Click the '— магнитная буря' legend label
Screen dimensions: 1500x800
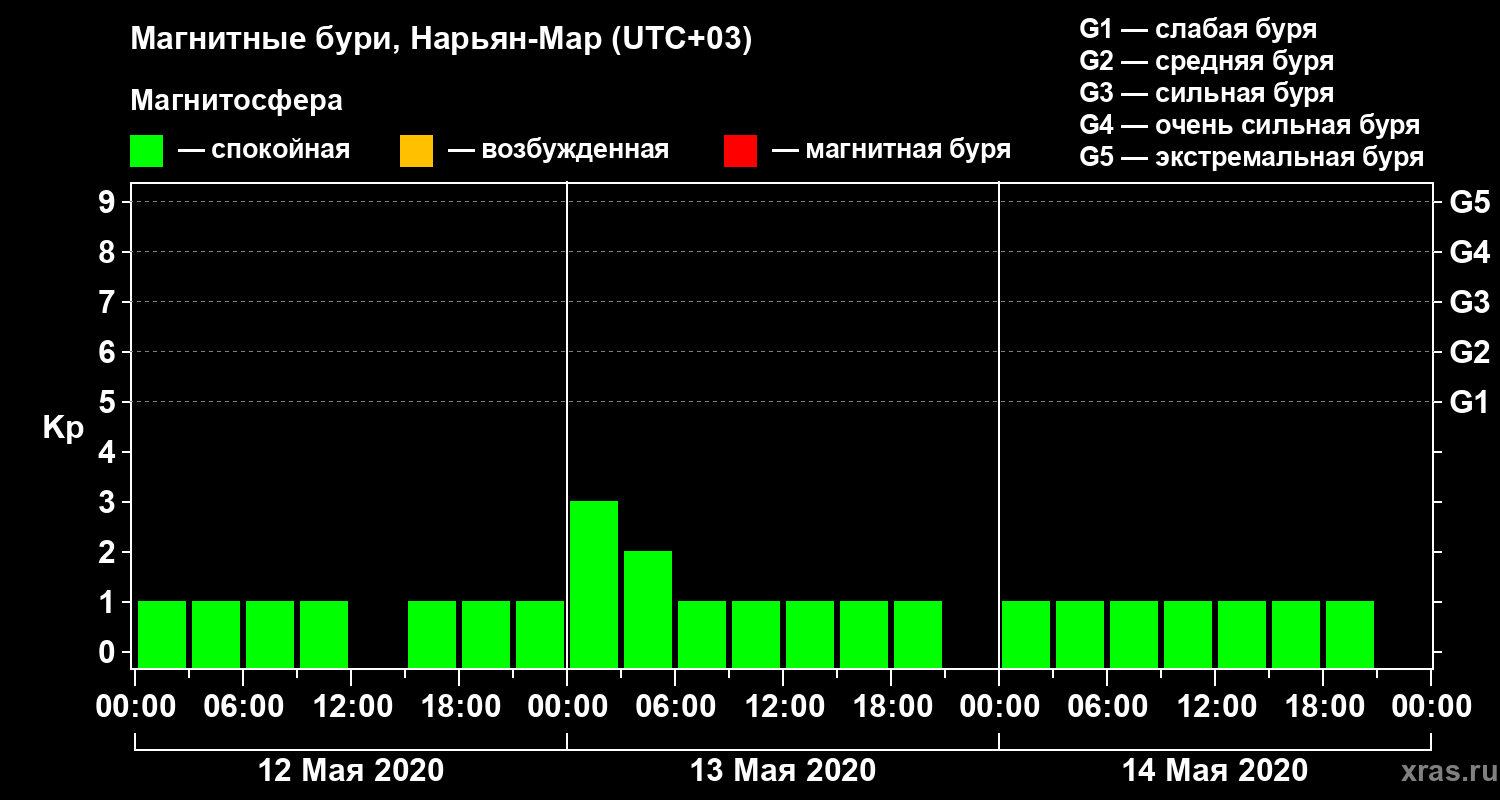tap(891, 150)
